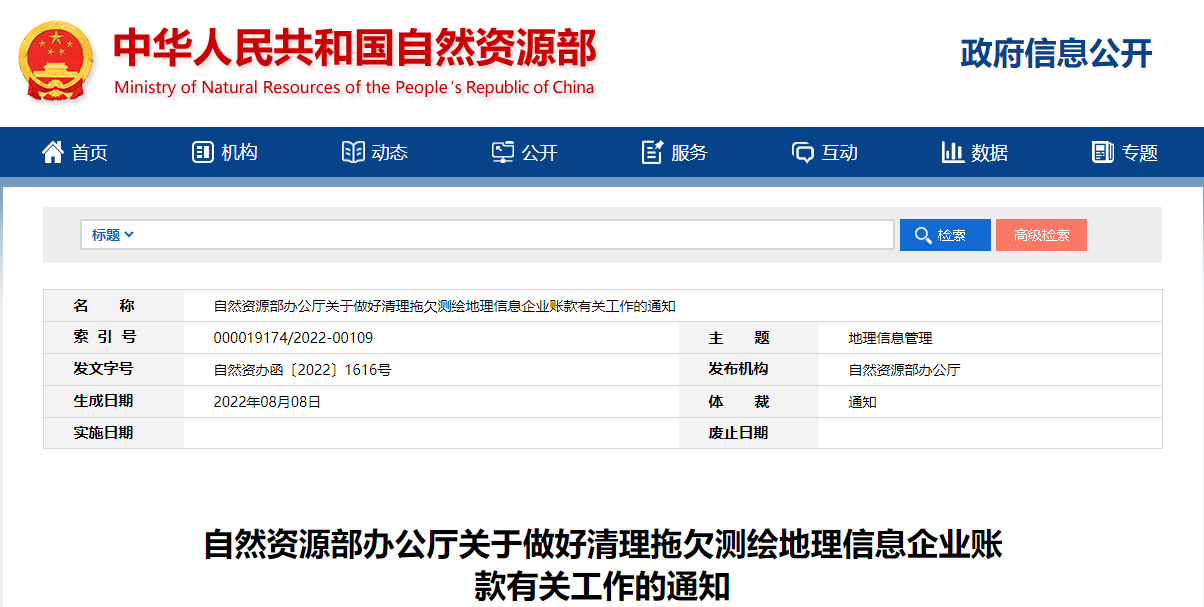Click the chat bubble icon beside 互动
This screenshot has width=1204, height=607.
[x=803, y=152]
